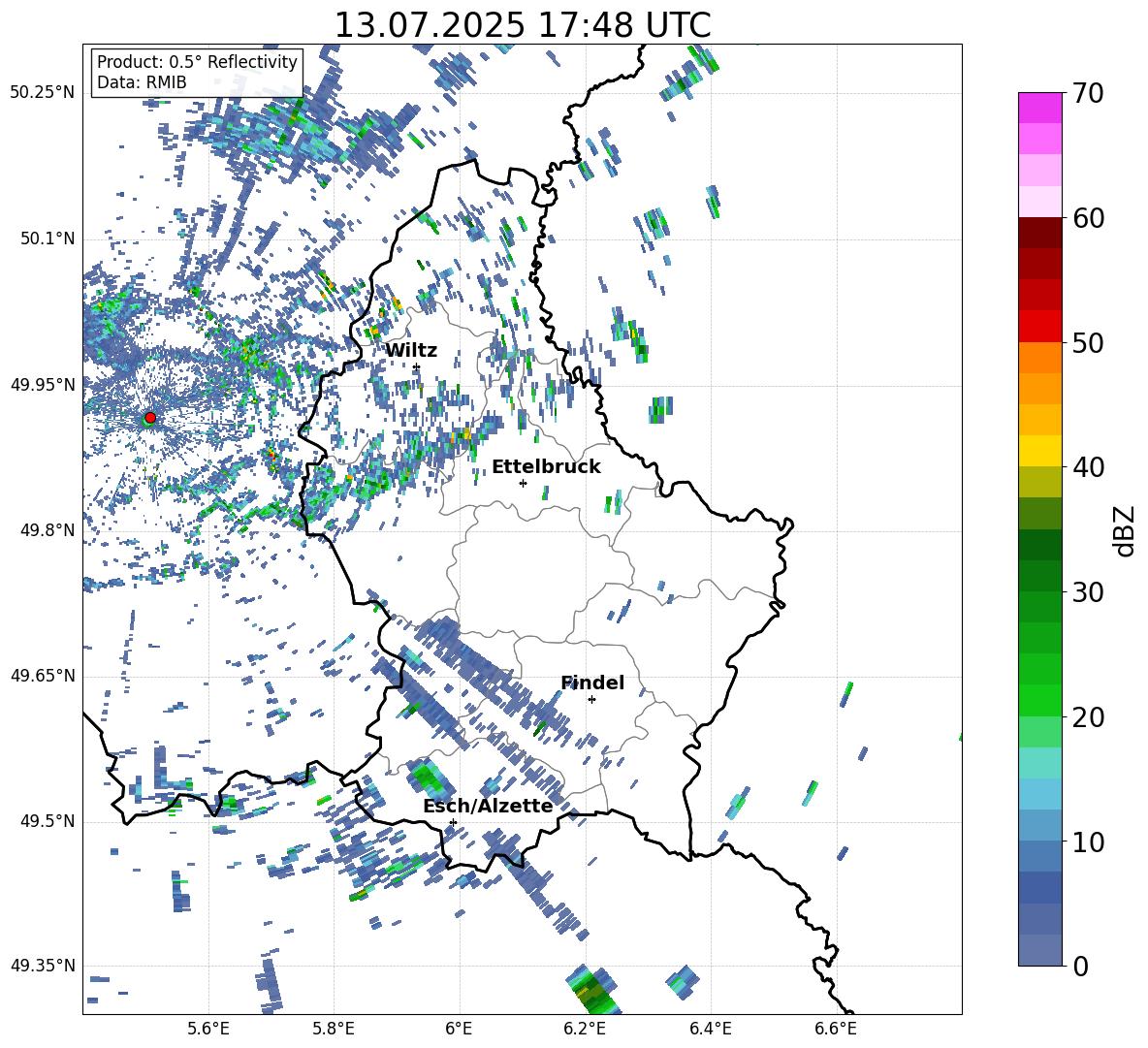Click the 5.6°E longitude label
The height and width of the screenshot is (1048, 1148).
coord(208,1029)
